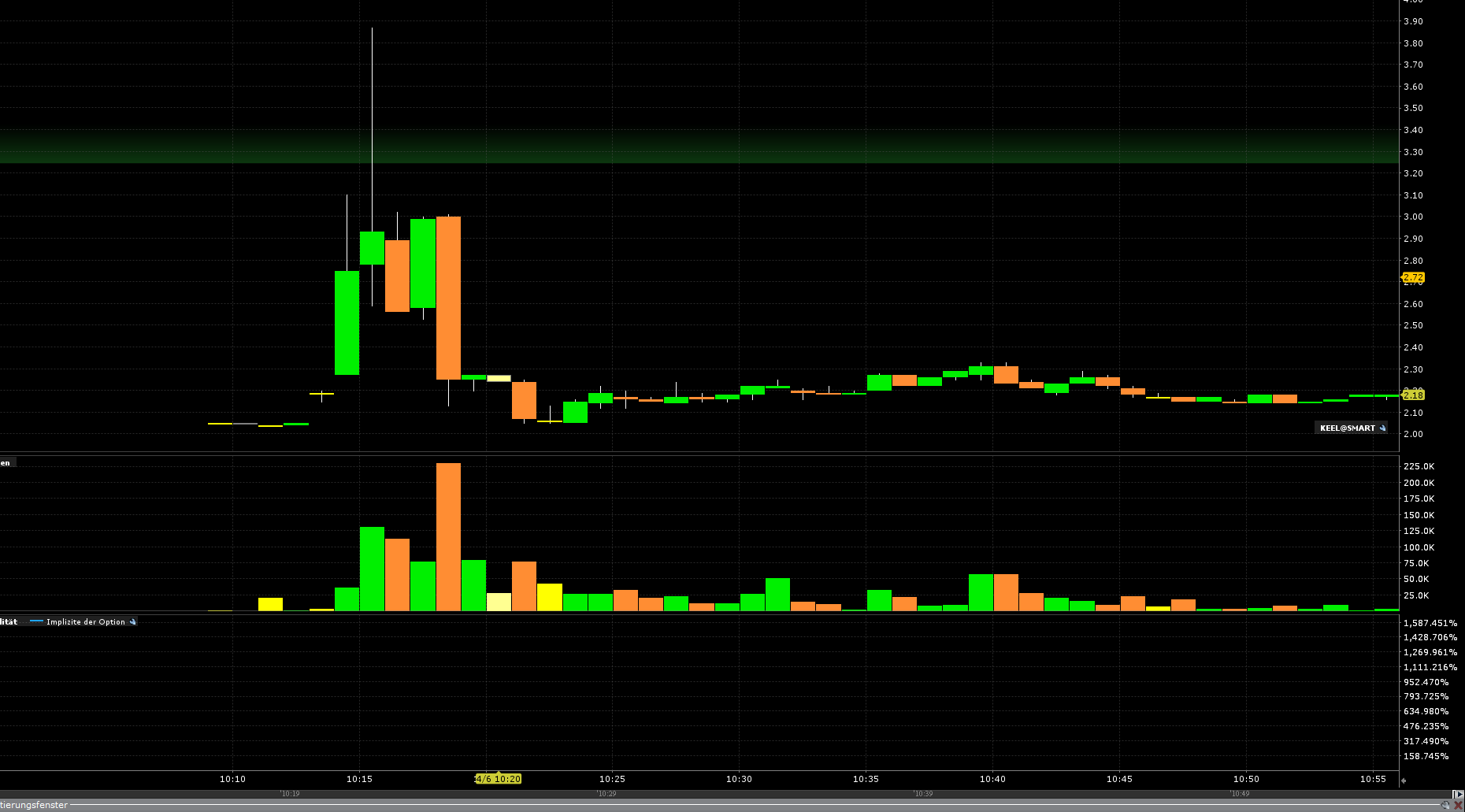Close the bottom panel with red X

[x=1457, y=805]
